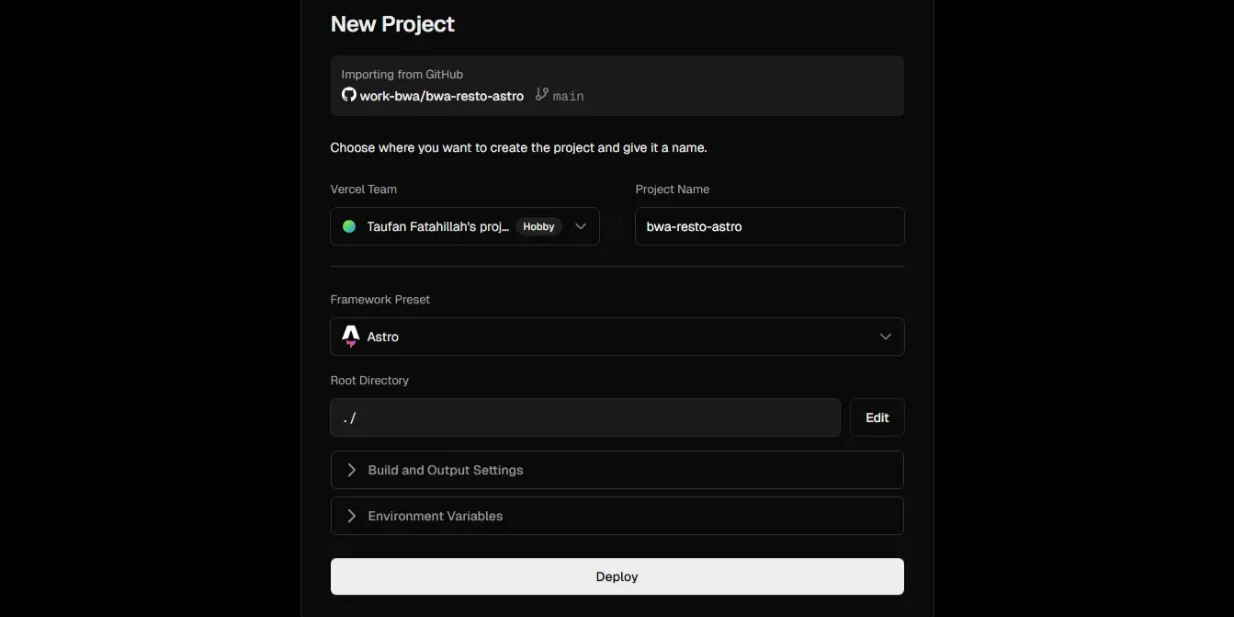The height and width of the screenshot is (617, 1234).
Task: Click the git branch icon beside main
Action: (x=539, y=95)
